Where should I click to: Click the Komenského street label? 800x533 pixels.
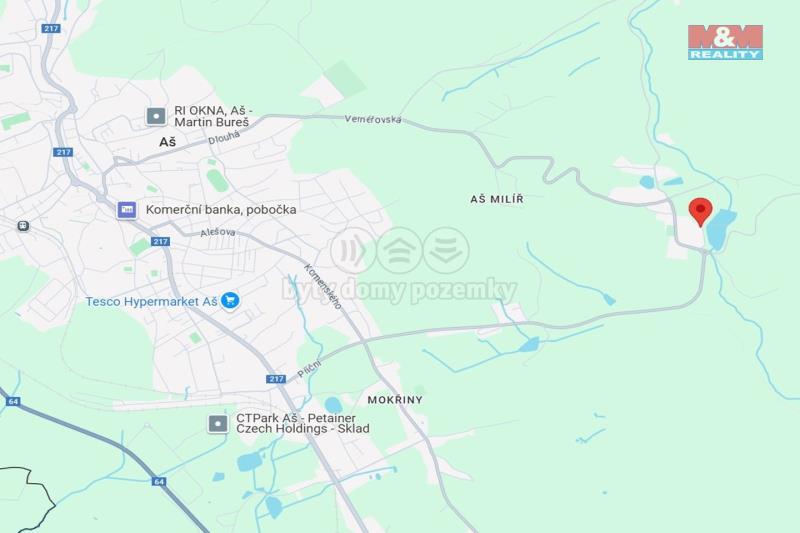click(323, 287)
